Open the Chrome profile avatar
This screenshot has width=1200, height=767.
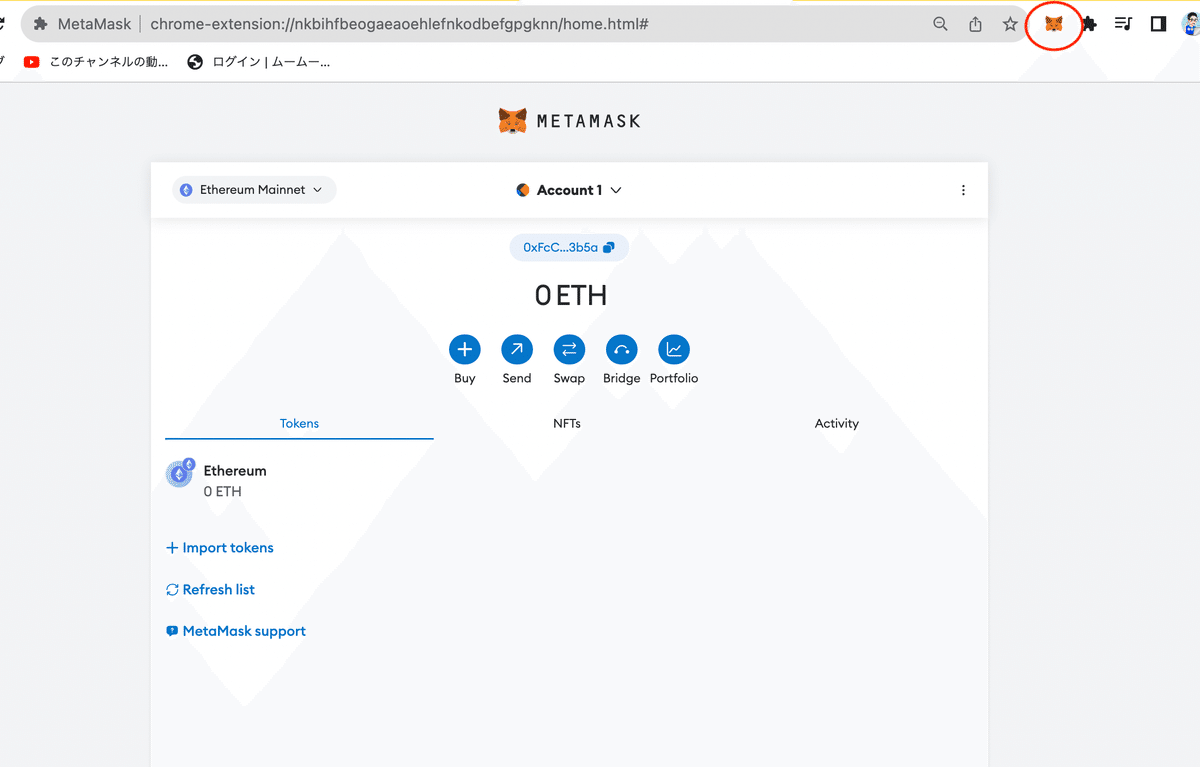point(1191,24)
